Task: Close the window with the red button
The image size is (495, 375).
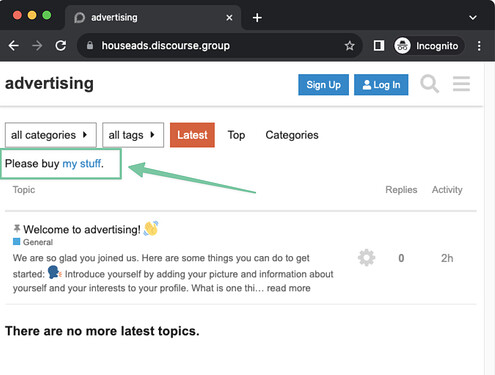Action: (x=17, y=15)
